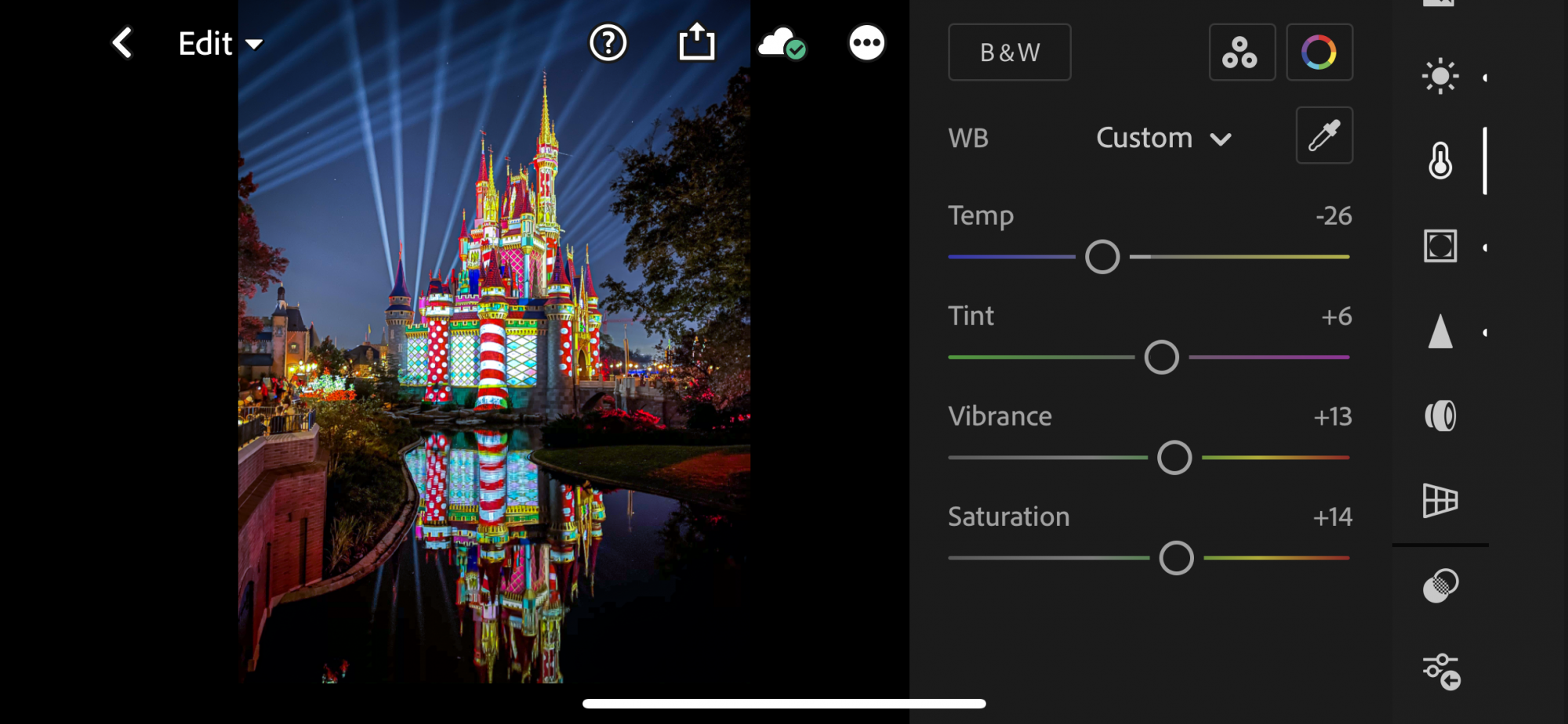
Task: Open the Effects vignette square icon
Action: tap(1440, 246)
